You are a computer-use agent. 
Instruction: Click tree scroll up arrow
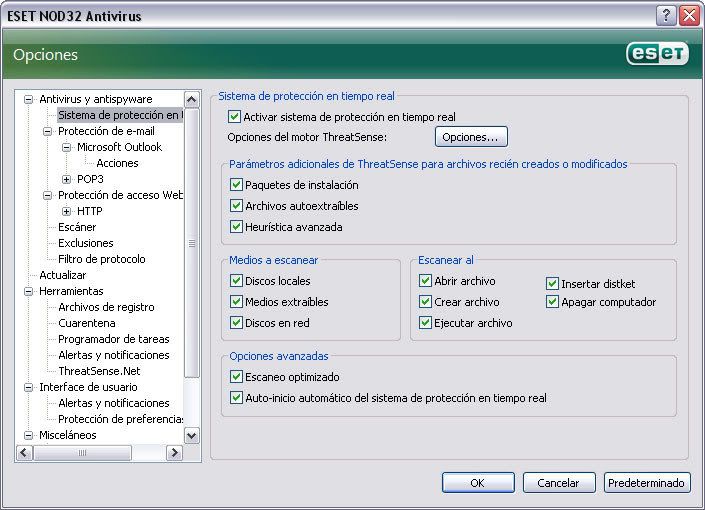192,99
